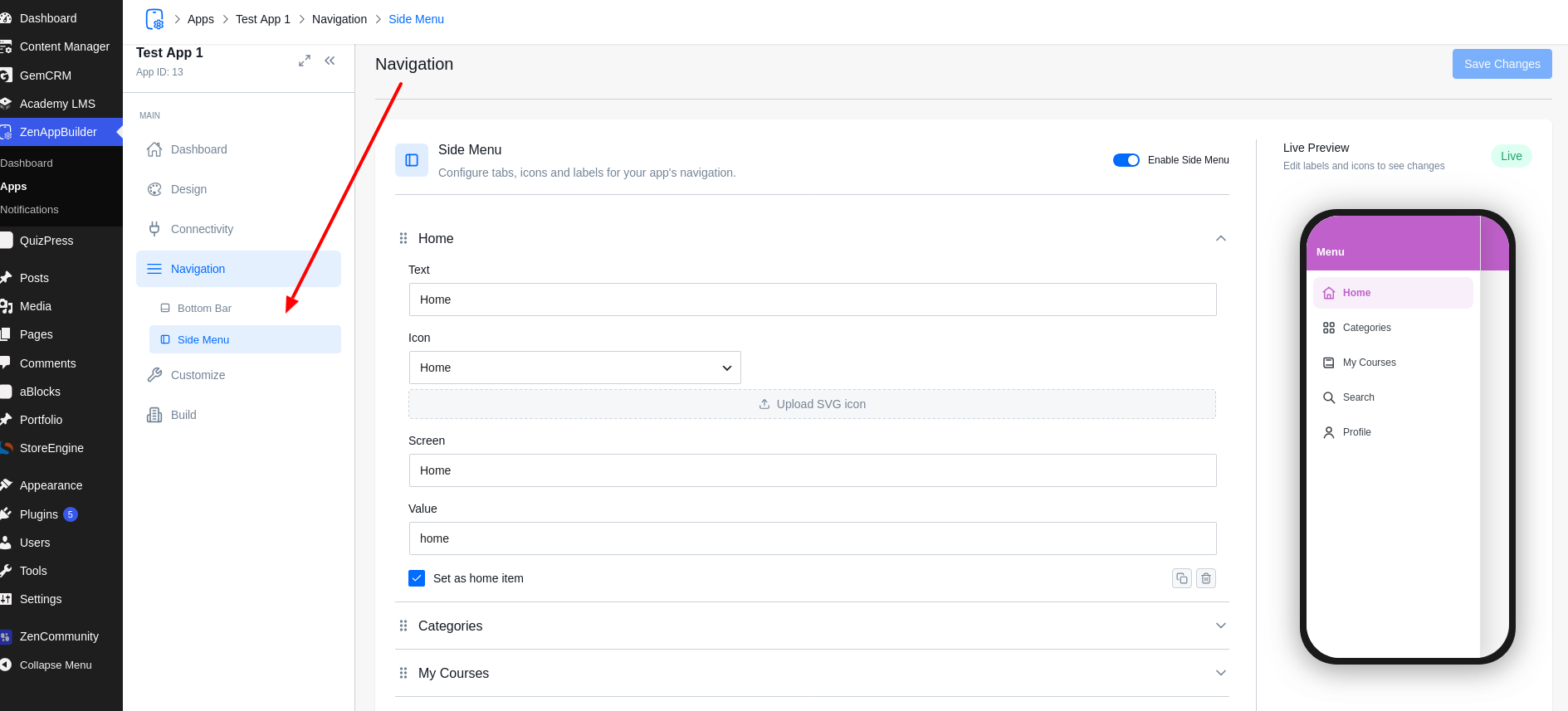Click the Categories grid icon in preview
1568x711 pixels.
[1329, 328]
